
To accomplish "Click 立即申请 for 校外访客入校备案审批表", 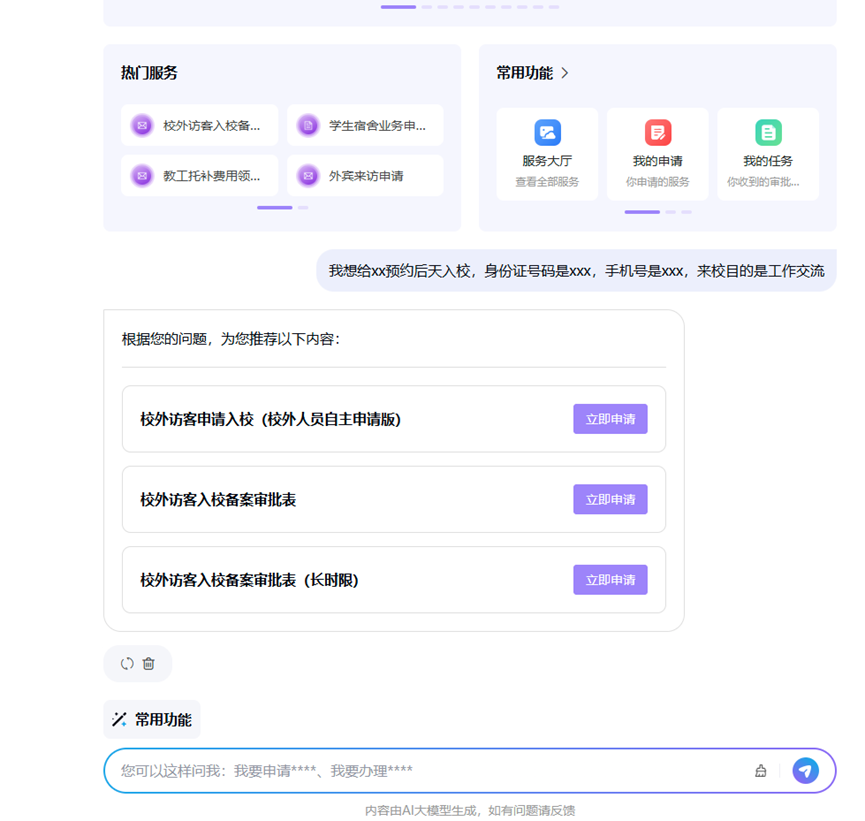I will [x=609, y=499].
